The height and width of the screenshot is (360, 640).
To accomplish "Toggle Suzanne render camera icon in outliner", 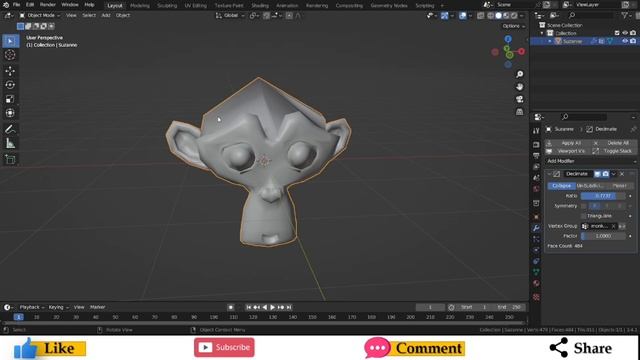I will point(633,41).
